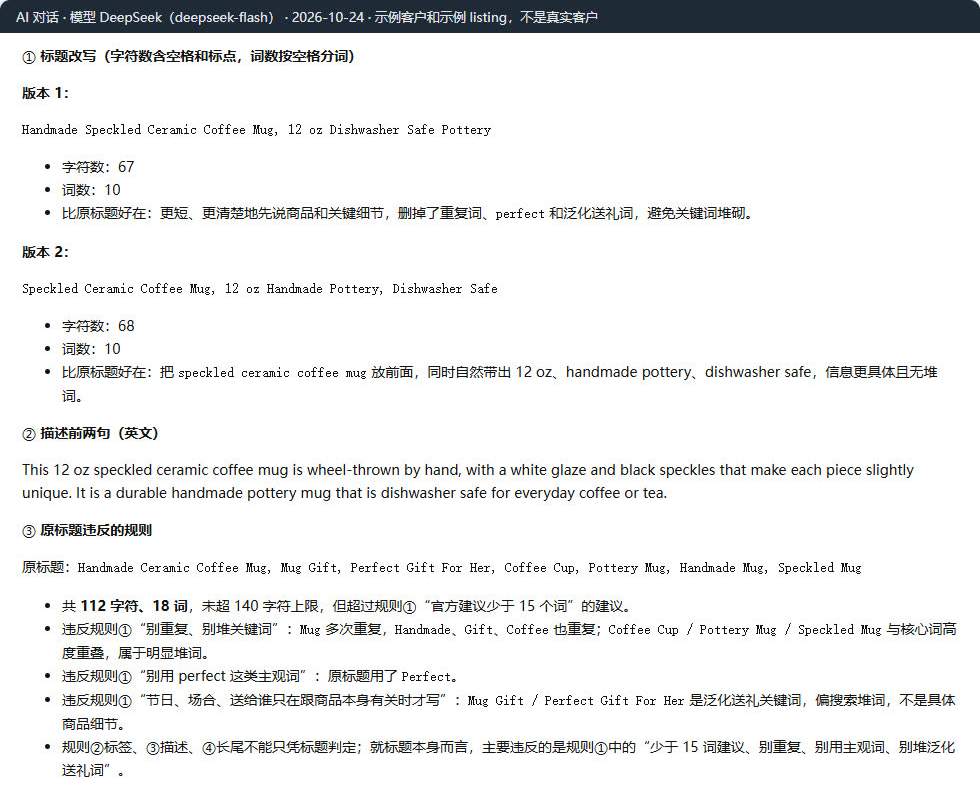Viewport: 980px width, 794px height.
Task: Click the line starting '原标题：Handmade Ceramic Coffee Mug'
Action: click(x=441, y=568)
